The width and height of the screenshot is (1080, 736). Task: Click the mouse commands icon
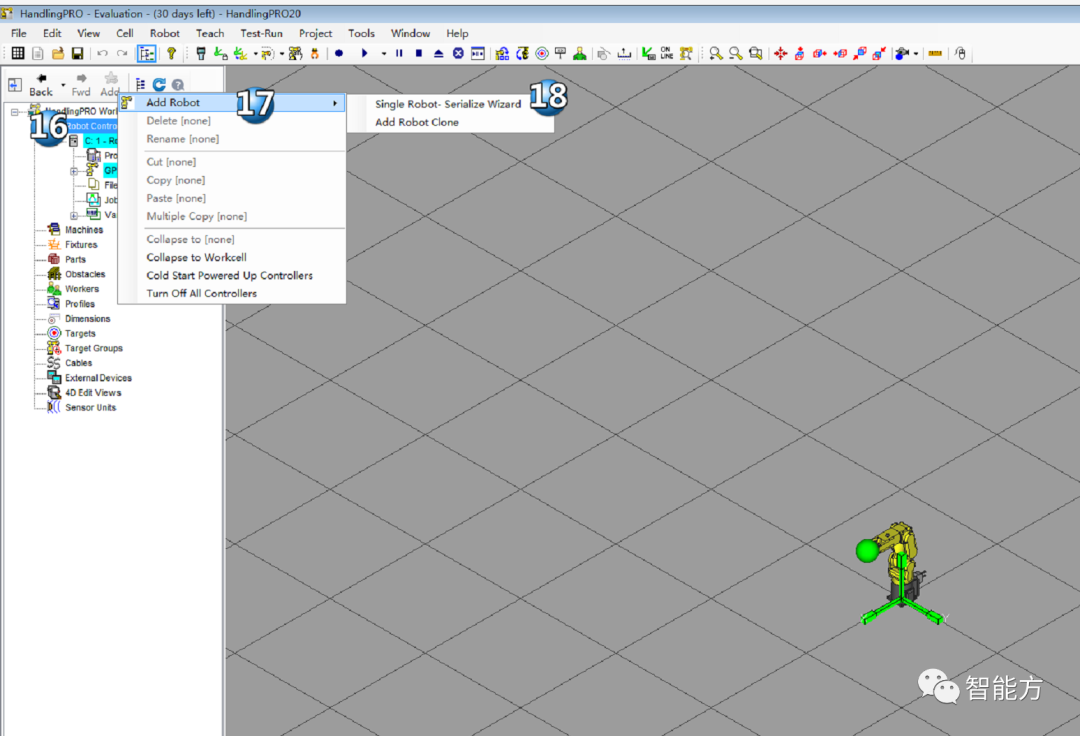click(x=961, y=53)
